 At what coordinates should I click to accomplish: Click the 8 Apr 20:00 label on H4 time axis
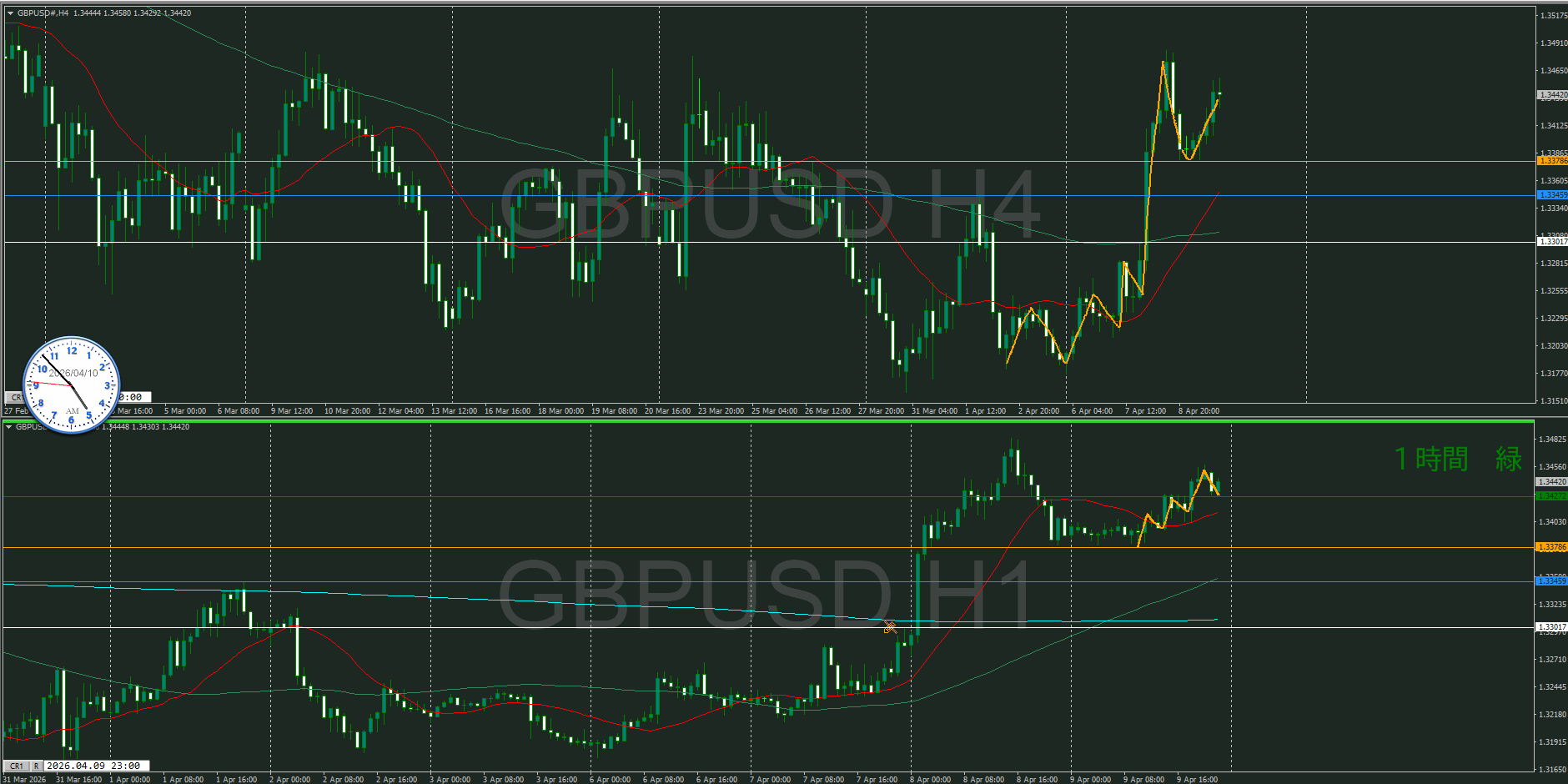[x=1199, y=410]
